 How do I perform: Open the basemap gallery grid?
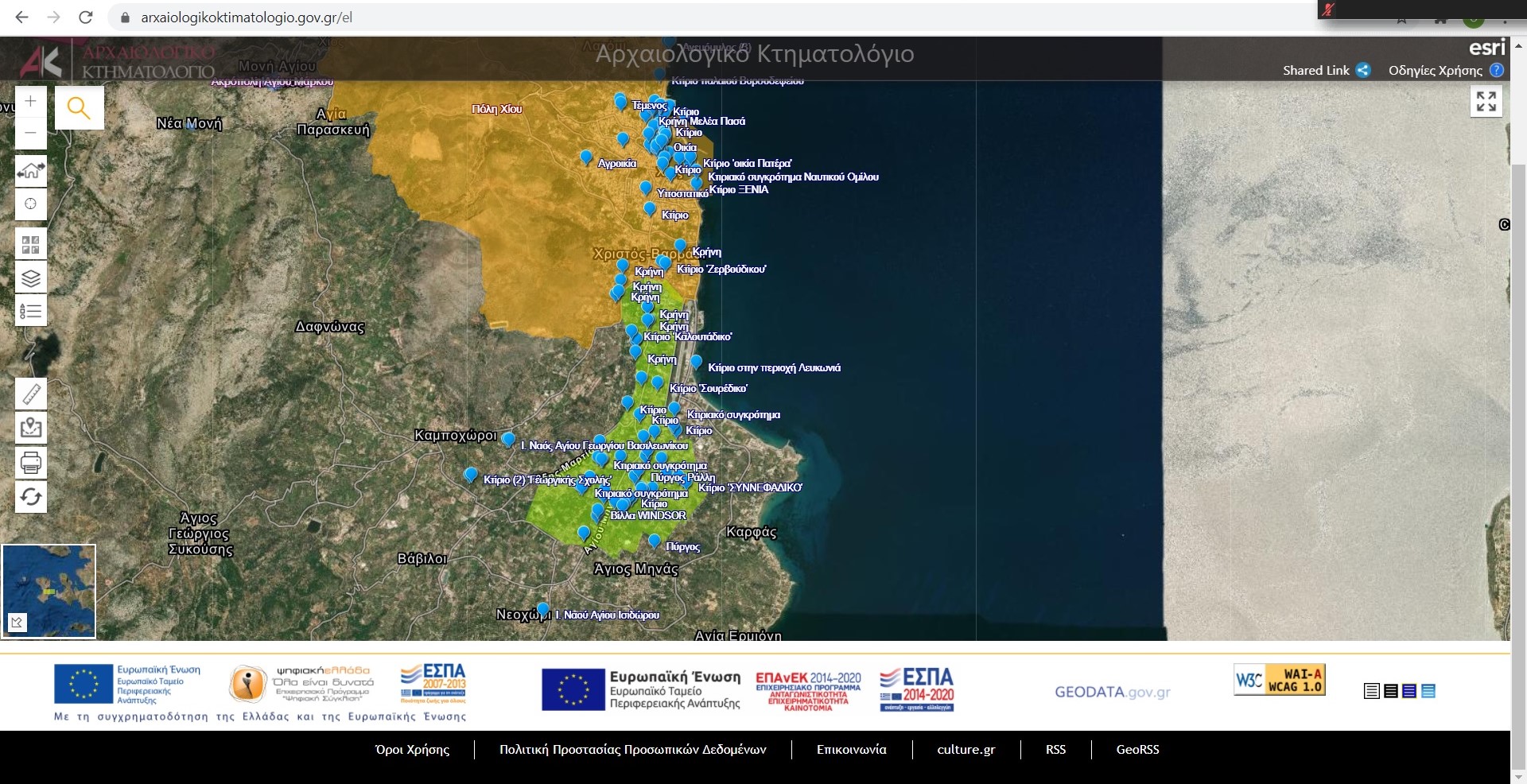point(30,245)
